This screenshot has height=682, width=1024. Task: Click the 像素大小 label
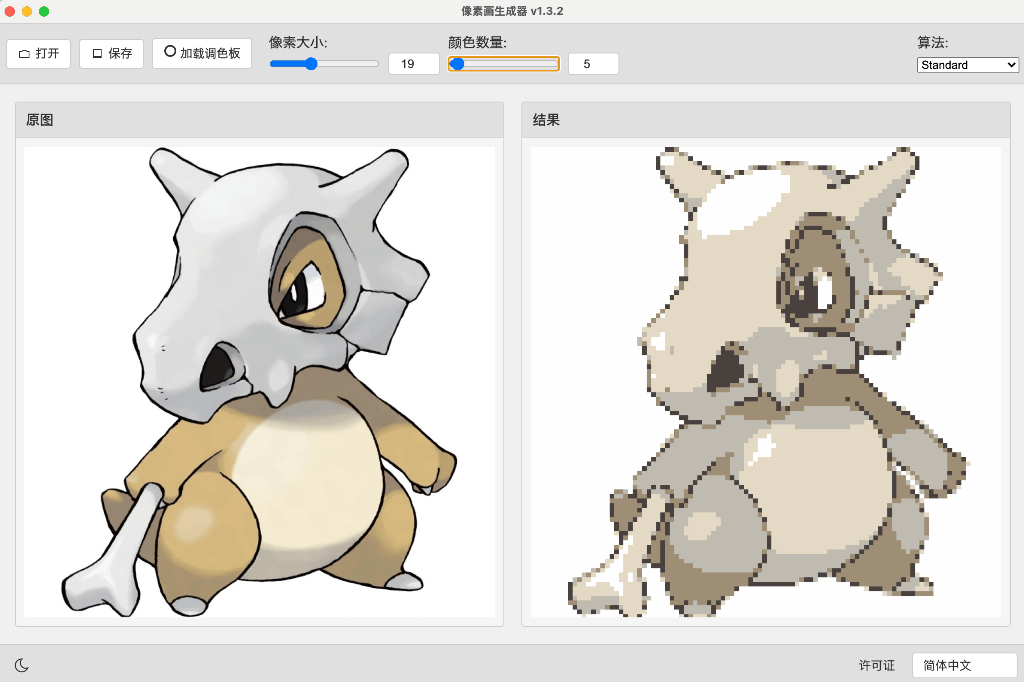[298, 42]
